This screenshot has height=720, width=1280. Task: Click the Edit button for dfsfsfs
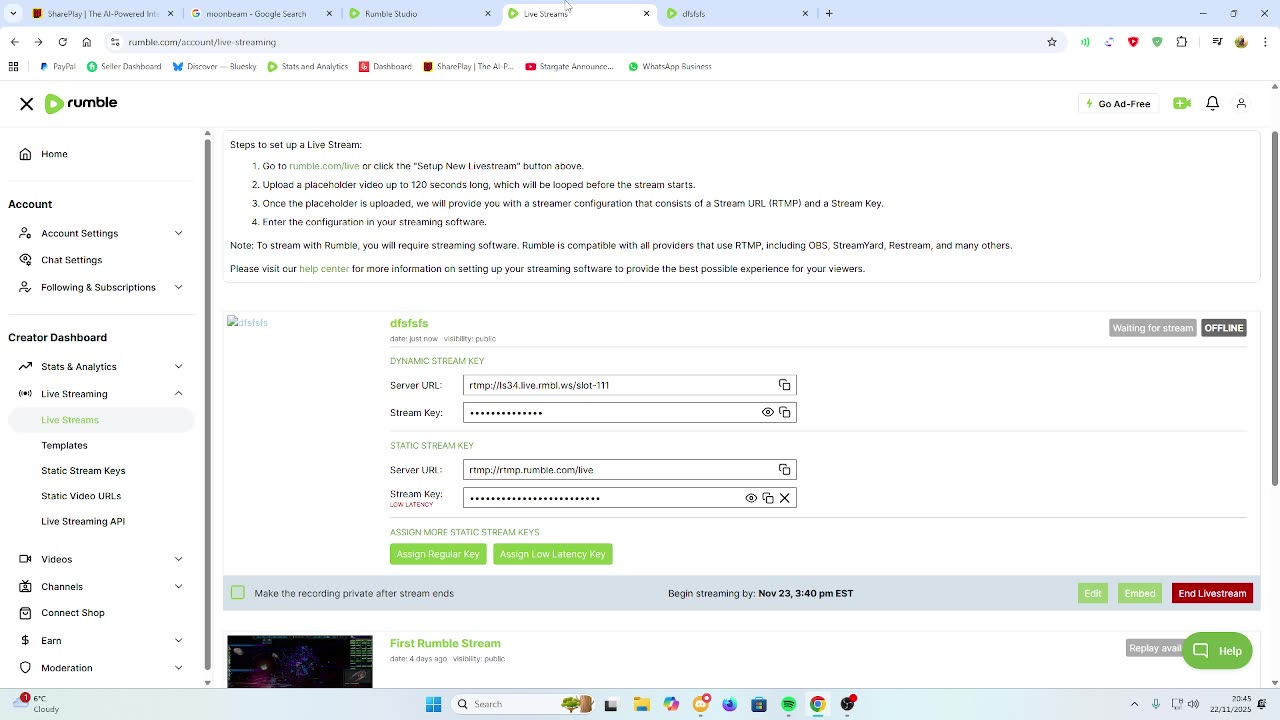click(1093, 593)
